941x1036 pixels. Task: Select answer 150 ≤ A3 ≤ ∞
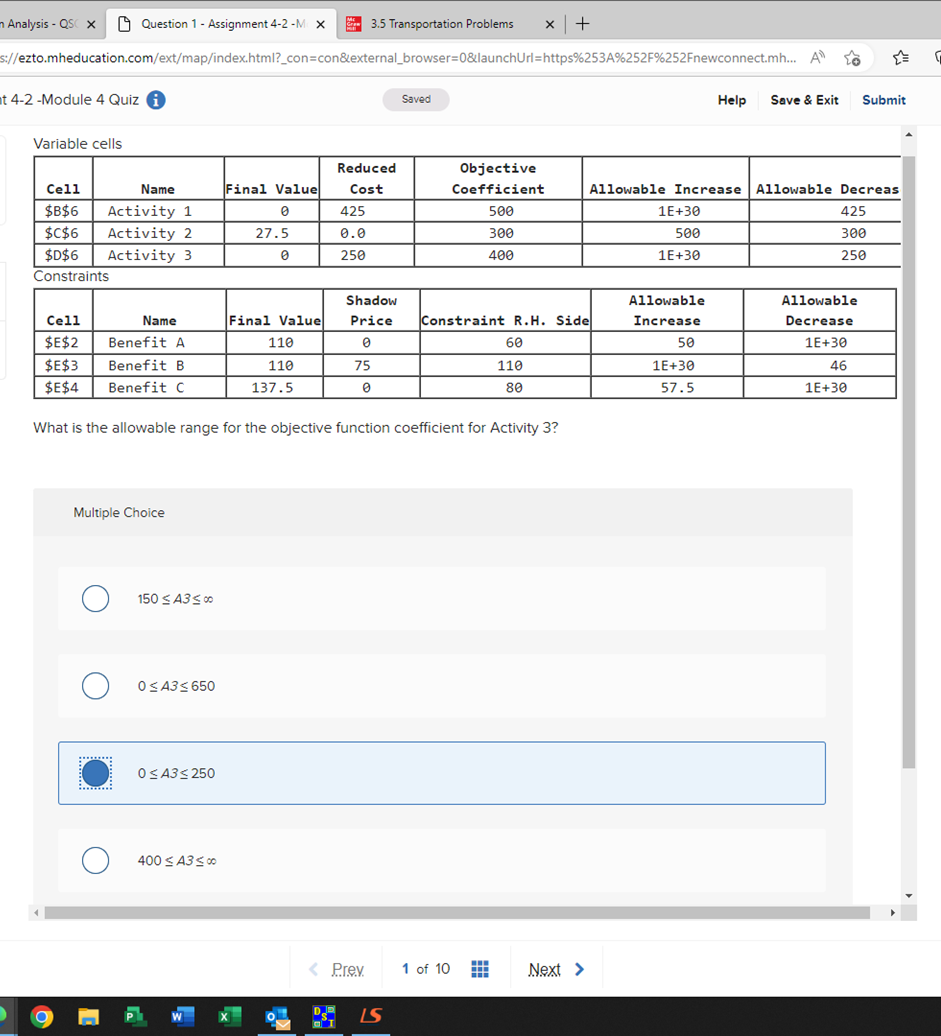tap(95, 598)
